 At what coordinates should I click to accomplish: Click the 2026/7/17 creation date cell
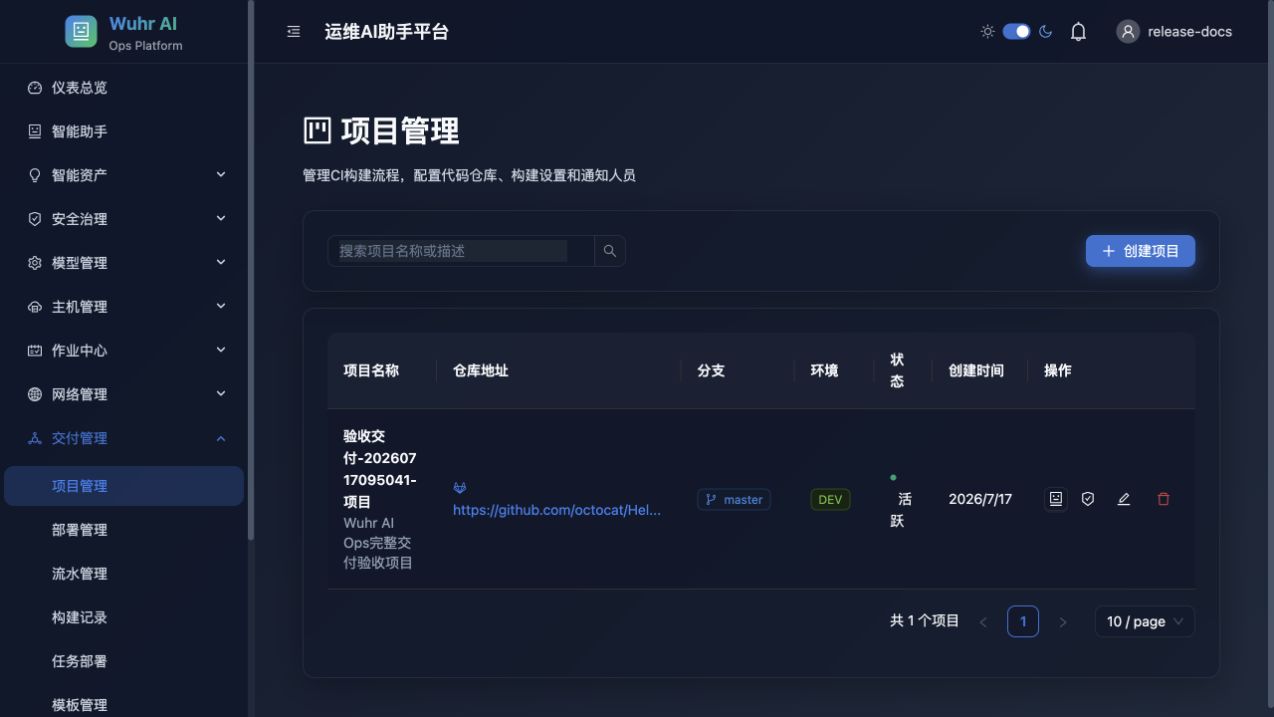point(980,499)
